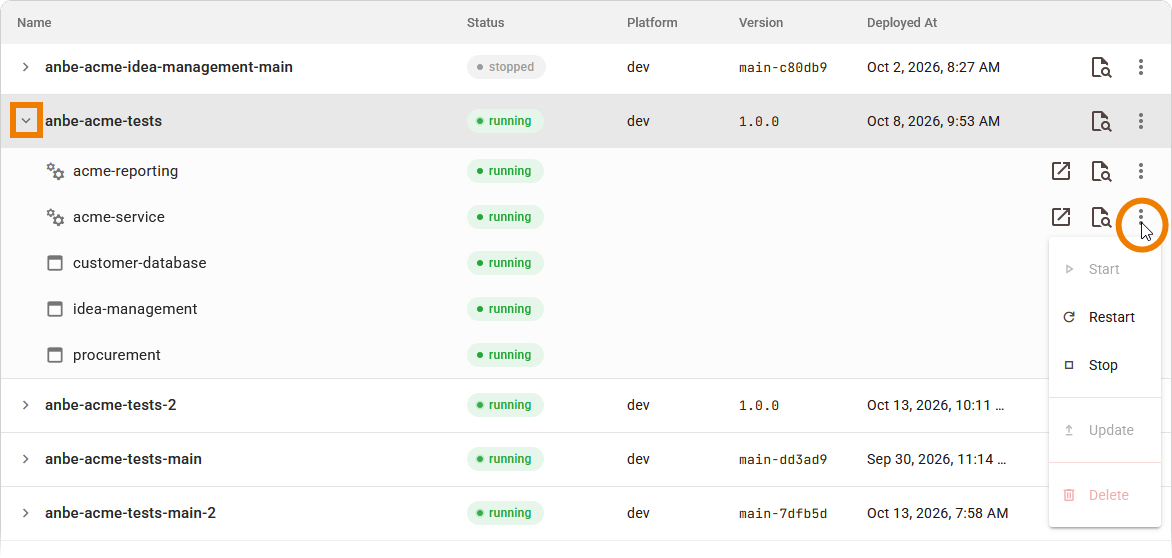Open logs icon for anbe-acme-tests row

1101,121
